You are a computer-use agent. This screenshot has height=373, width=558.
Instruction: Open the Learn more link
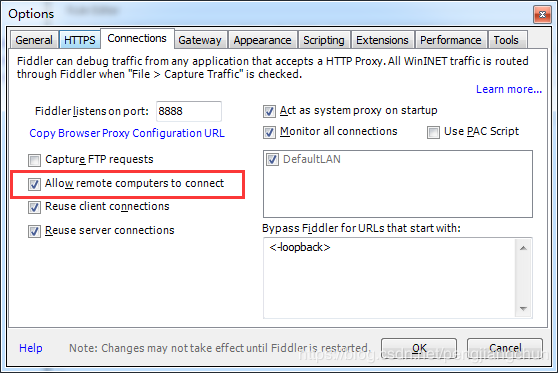[x=509, y=89]
